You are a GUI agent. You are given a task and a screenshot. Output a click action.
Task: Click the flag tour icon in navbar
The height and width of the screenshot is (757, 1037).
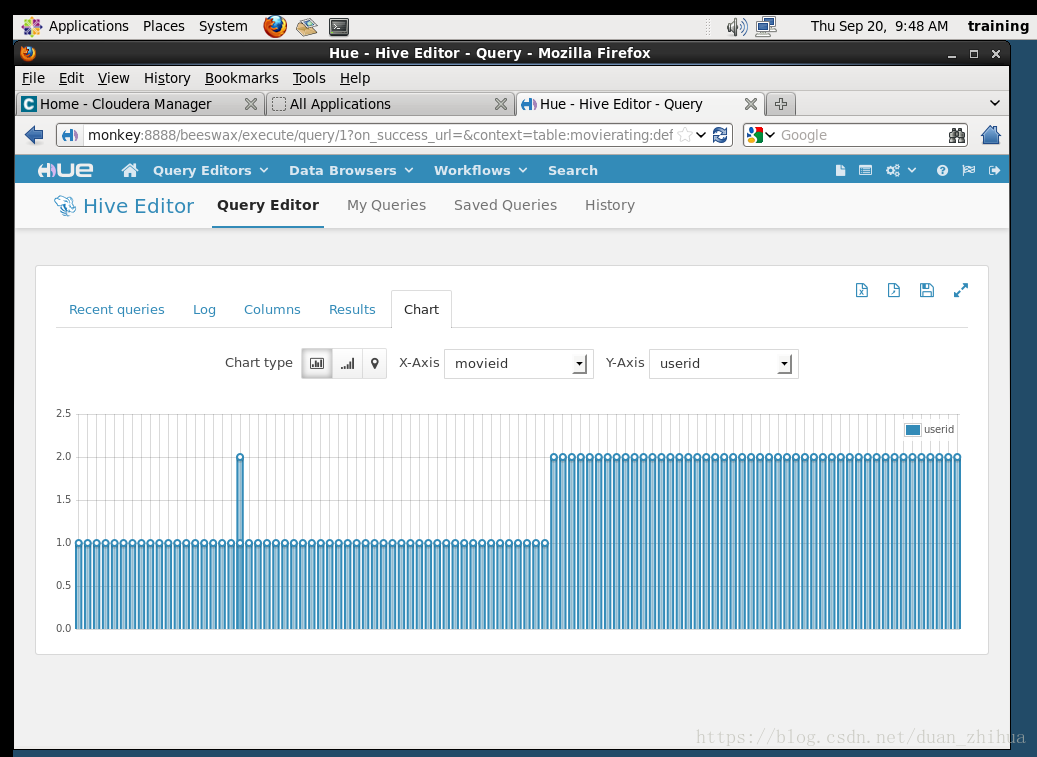click(969, 171)
